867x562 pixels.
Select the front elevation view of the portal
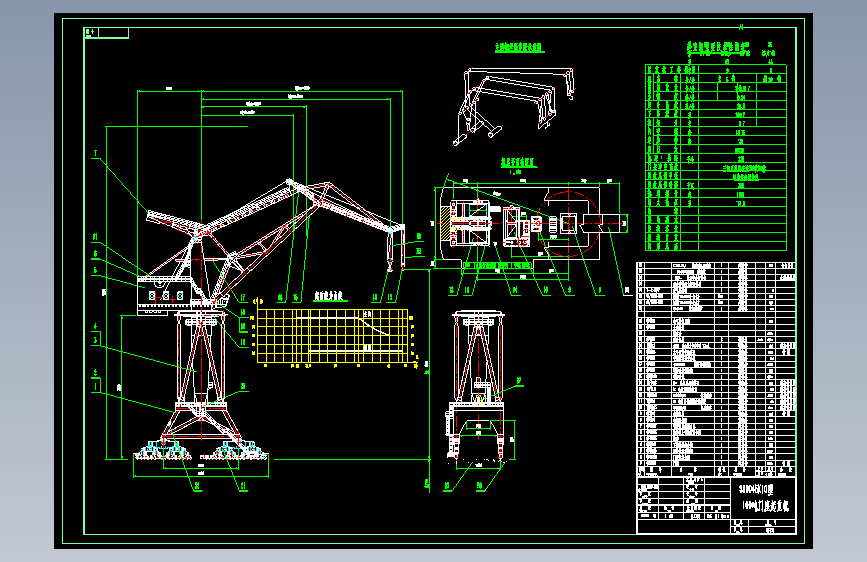click(x=478, y=386)
